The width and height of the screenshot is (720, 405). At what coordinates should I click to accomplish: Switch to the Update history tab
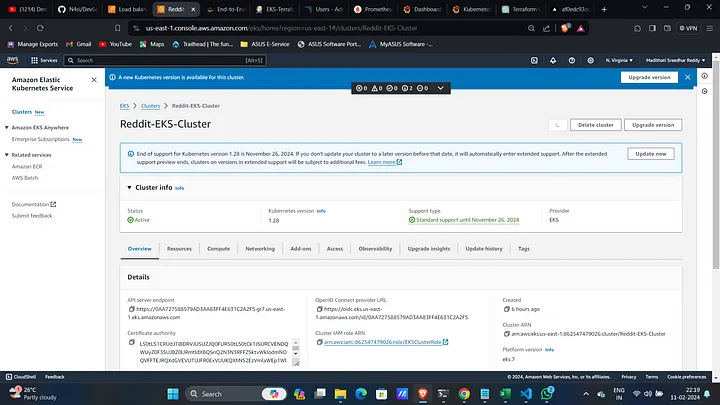pos(484,248)
